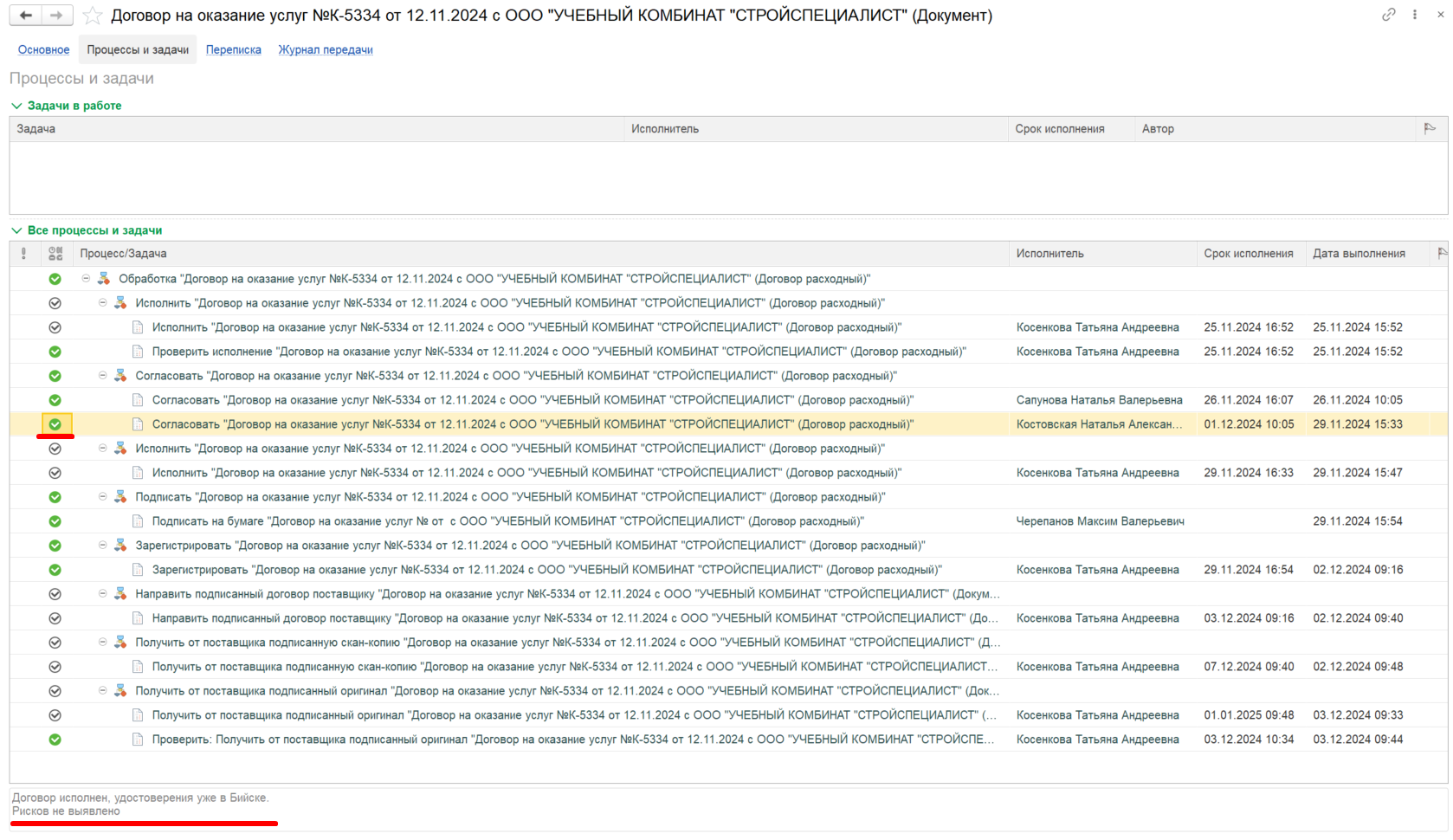Click the document icon of 'Подписать на бумаге' task
This screenshot has width=1453, height=840.
point(138,521)
